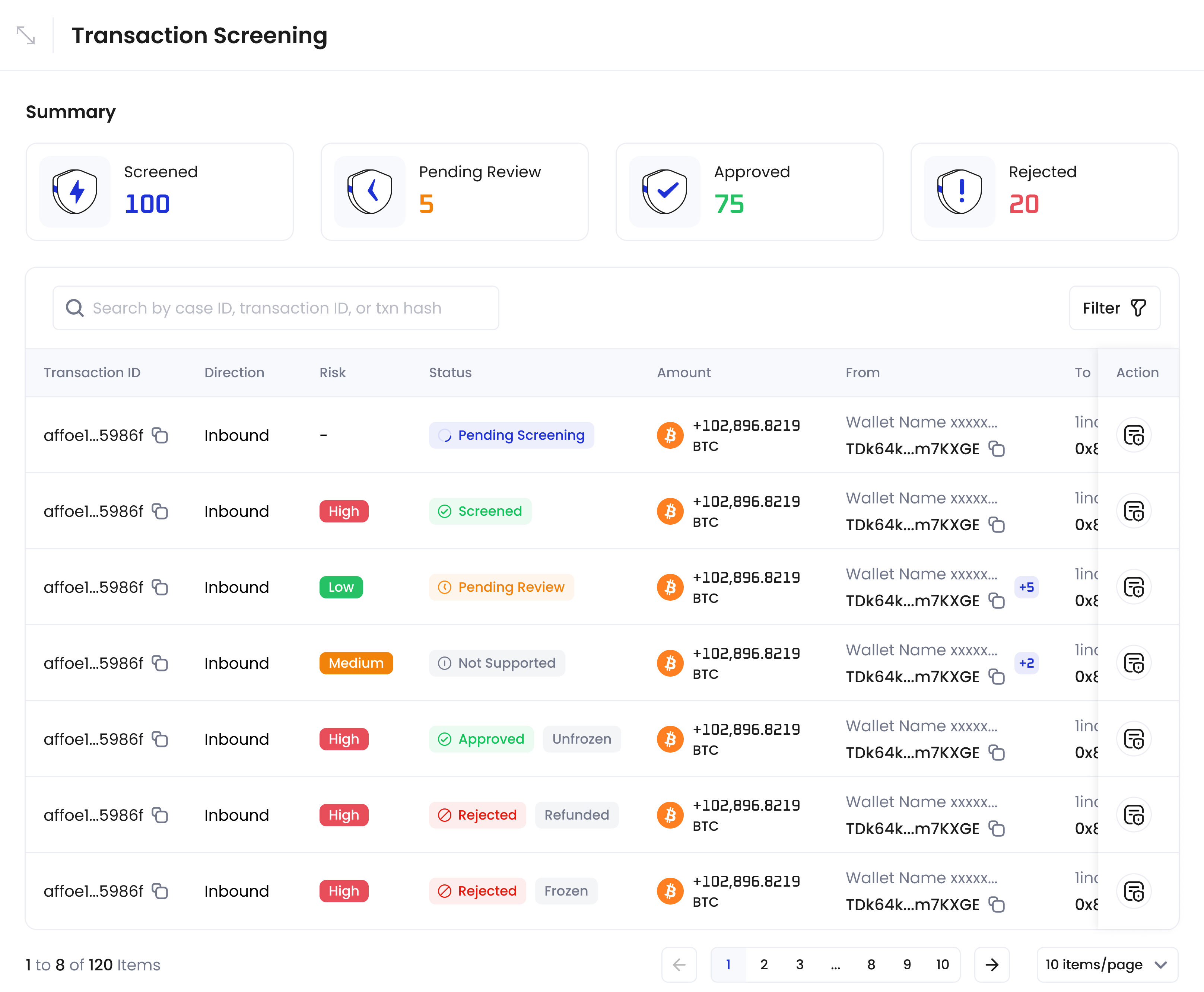Click the expand arrow near Transaction Screening title
Image resolution: width=1204 pixels, height=992 pixels.
pos(25,35)
